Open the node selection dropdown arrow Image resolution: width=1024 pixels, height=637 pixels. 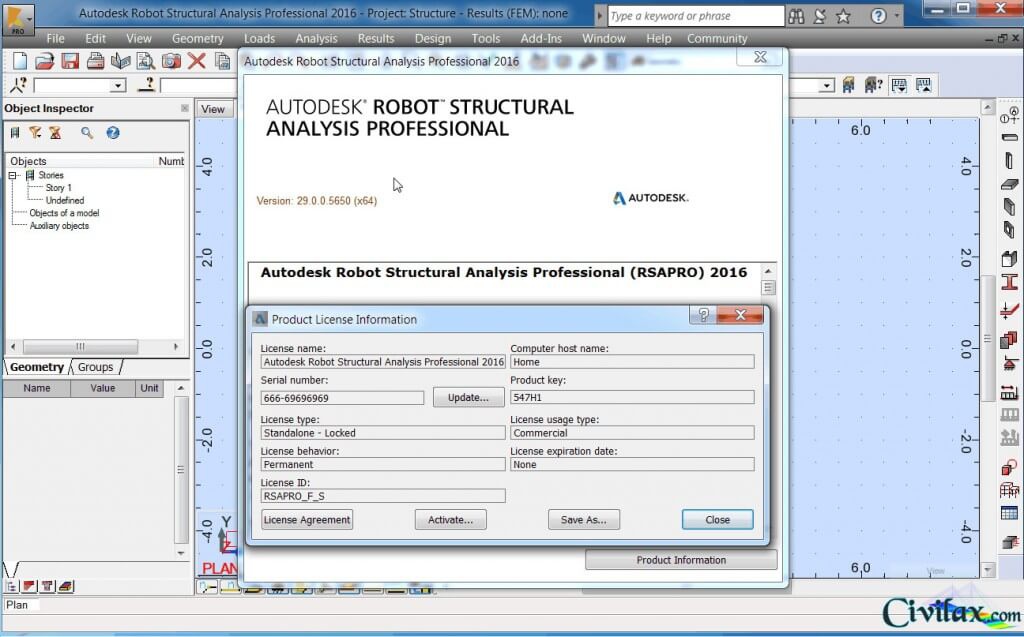[x=118, y=86]
